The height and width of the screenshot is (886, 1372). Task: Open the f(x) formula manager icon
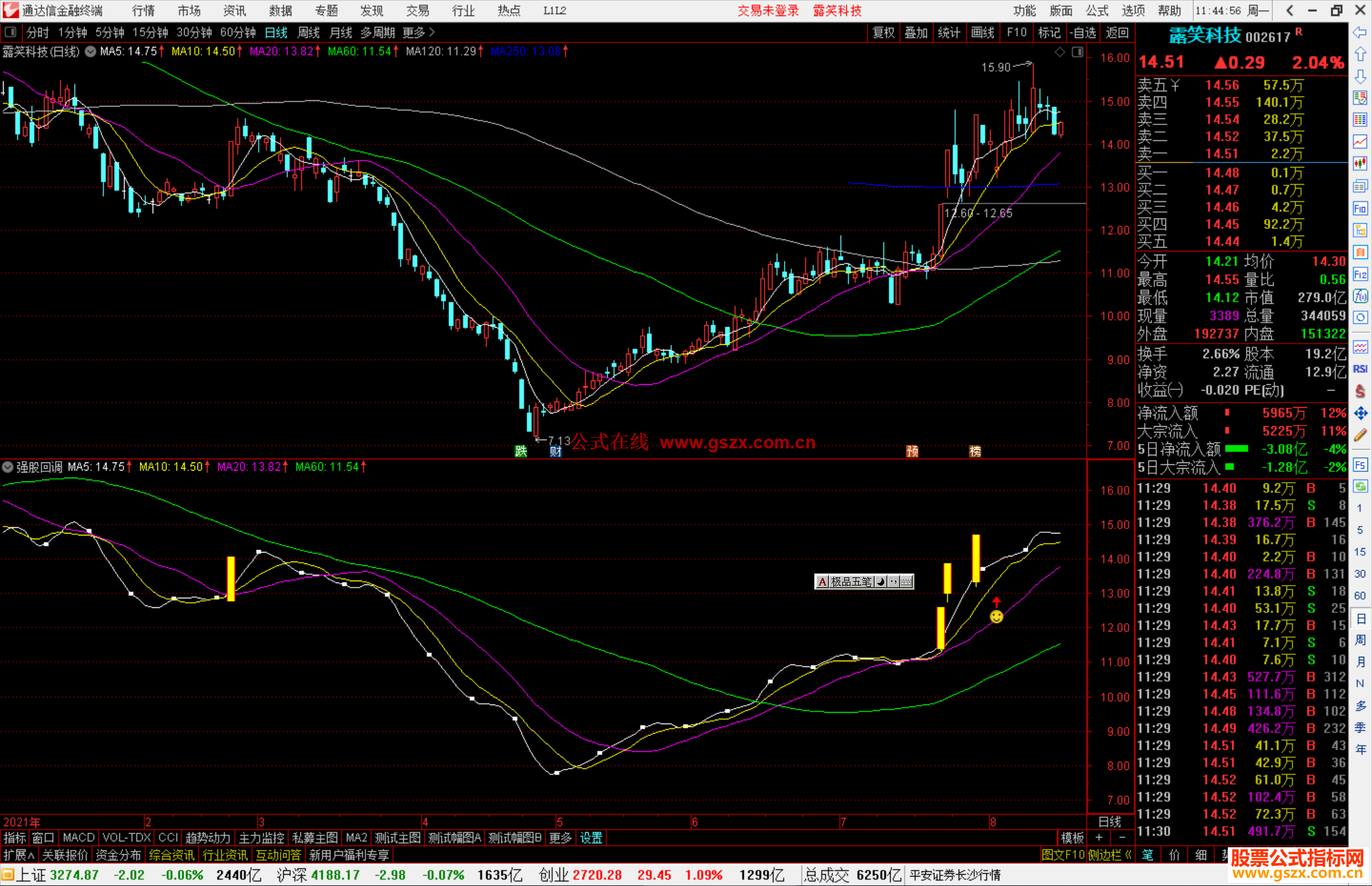[x=1360, y=296]
